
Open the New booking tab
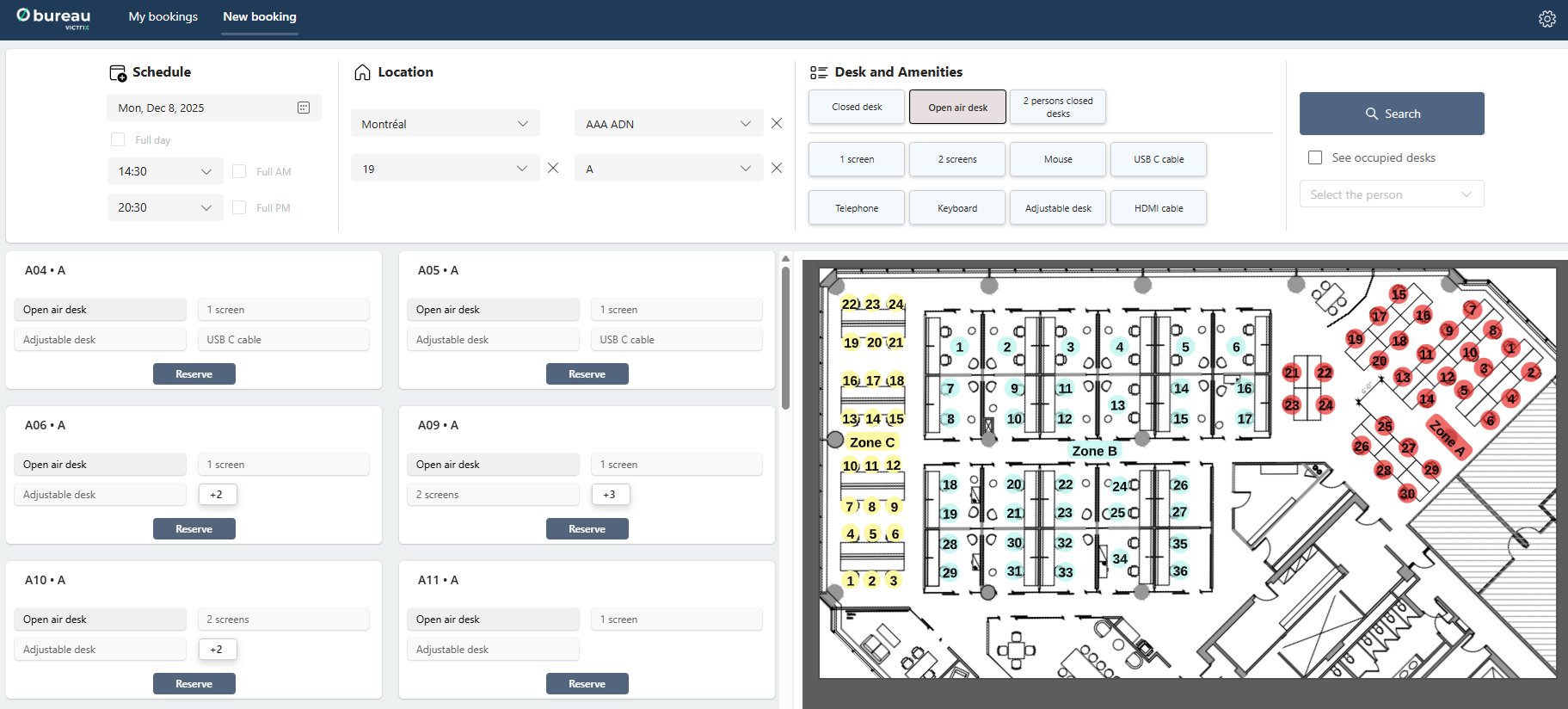tap(259, 17)
